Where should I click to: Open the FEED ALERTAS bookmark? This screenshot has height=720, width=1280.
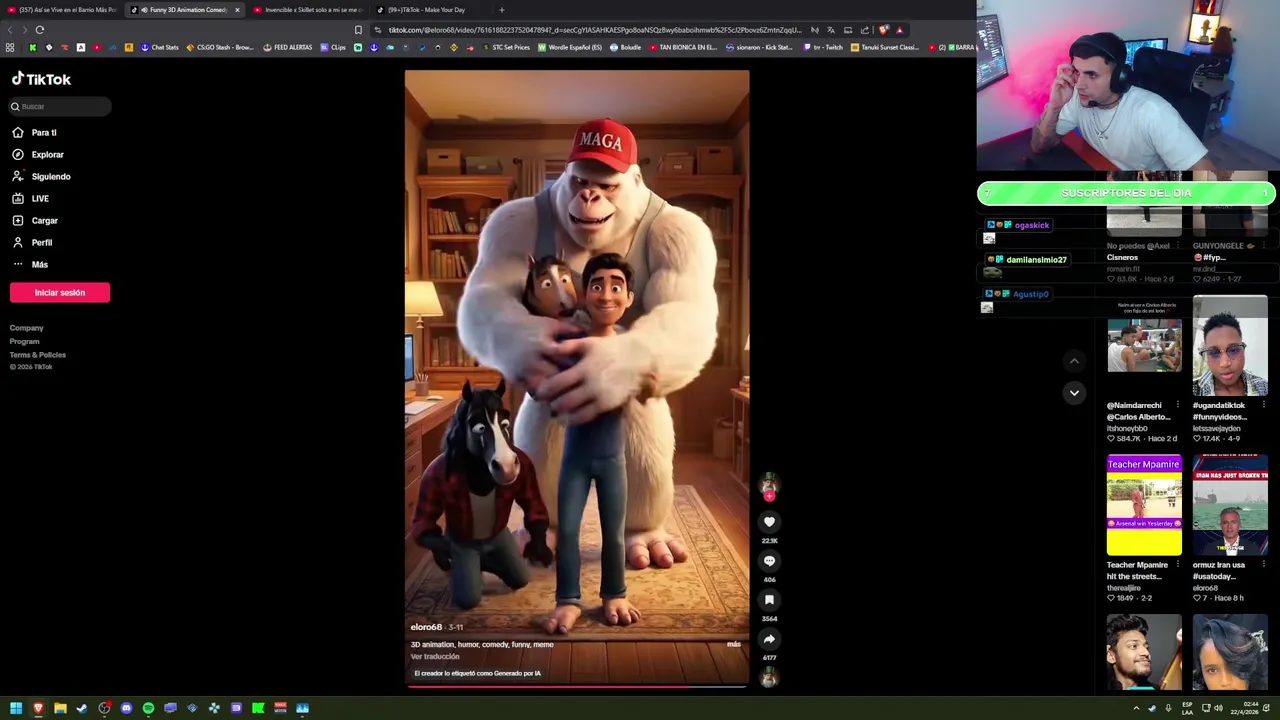point(287,47)
